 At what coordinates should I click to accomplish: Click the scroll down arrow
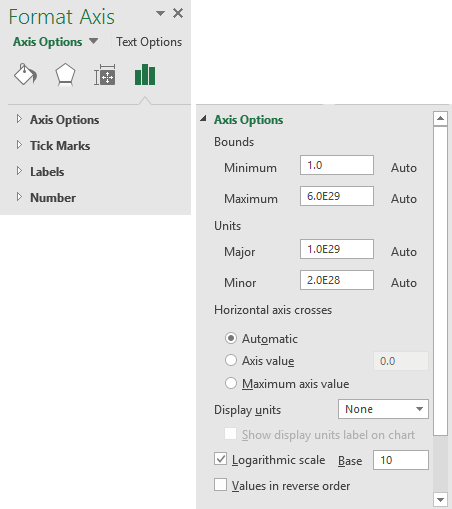pos(440,500)
